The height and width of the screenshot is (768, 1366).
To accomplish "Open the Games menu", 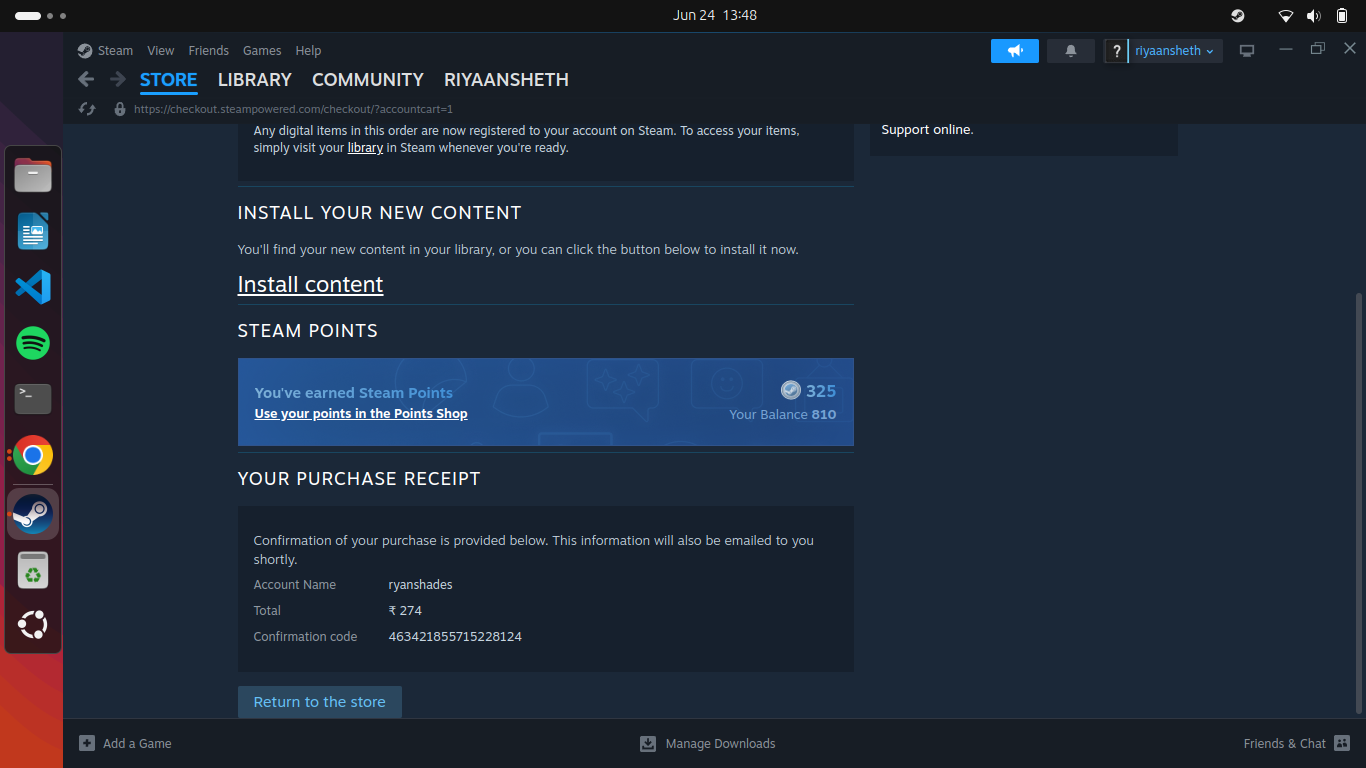I will (262, 50).
